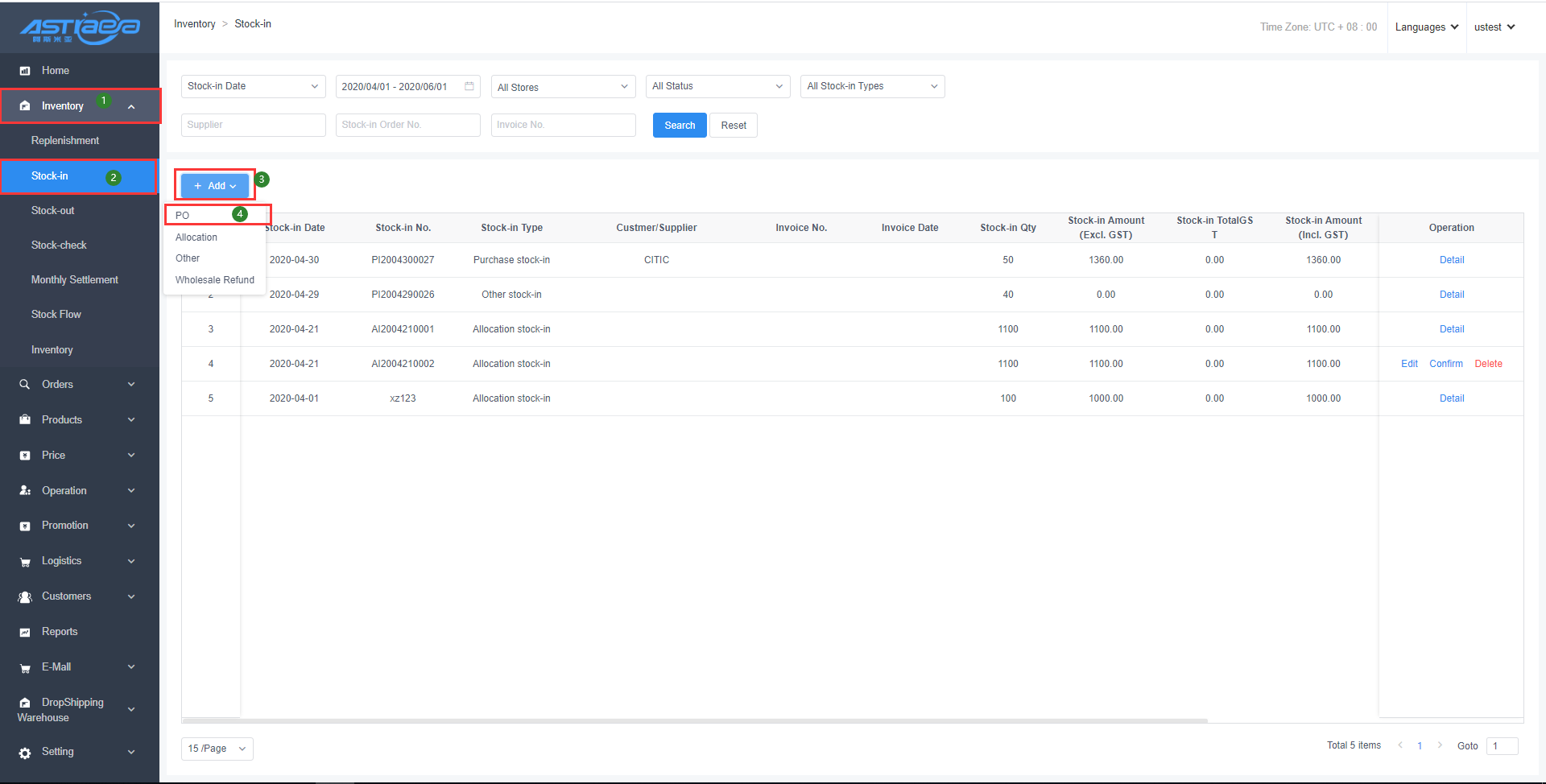This screenshot has height=784, width=1546.
Task: Click the Home icon in sidebar
Action: (25, 71)
